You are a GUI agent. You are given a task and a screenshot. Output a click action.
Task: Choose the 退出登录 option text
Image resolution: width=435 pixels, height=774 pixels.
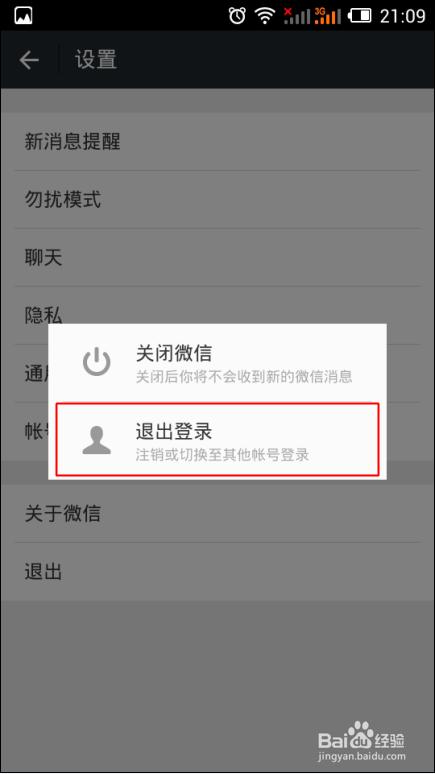[x=174, y=431]
